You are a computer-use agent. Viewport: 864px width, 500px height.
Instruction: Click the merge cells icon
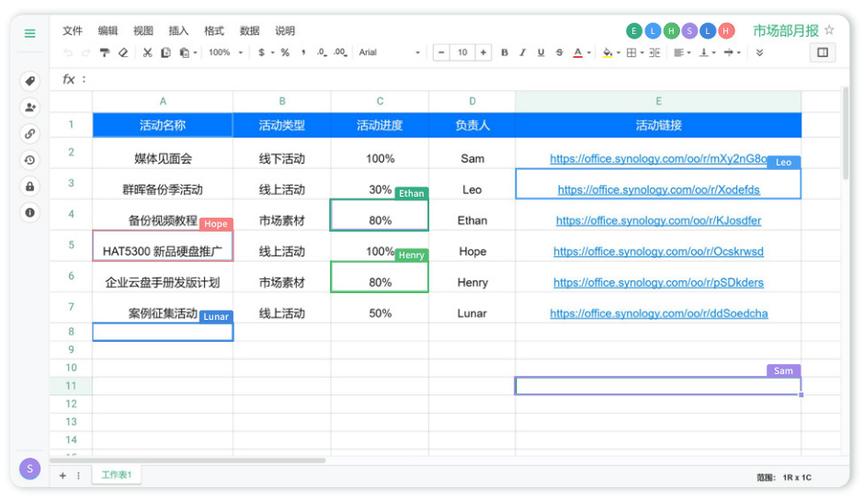tap(655, 53)
